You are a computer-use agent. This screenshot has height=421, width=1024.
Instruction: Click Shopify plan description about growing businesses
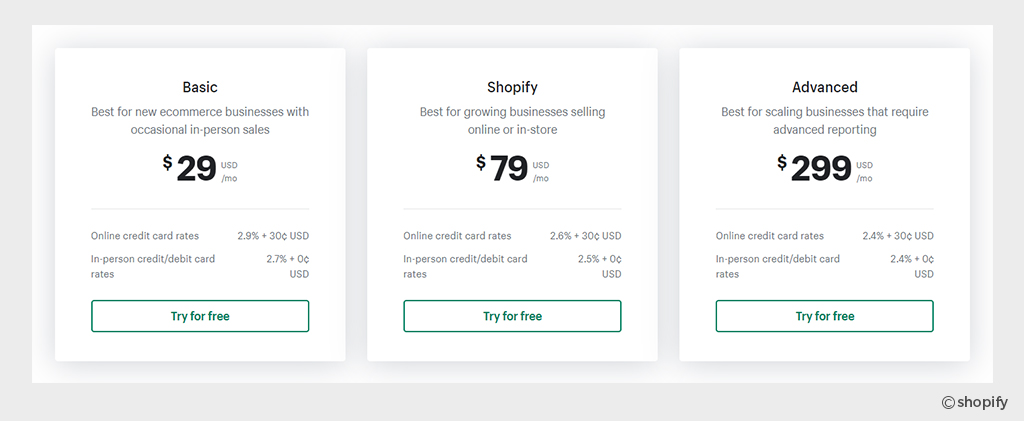coord(512,120)
